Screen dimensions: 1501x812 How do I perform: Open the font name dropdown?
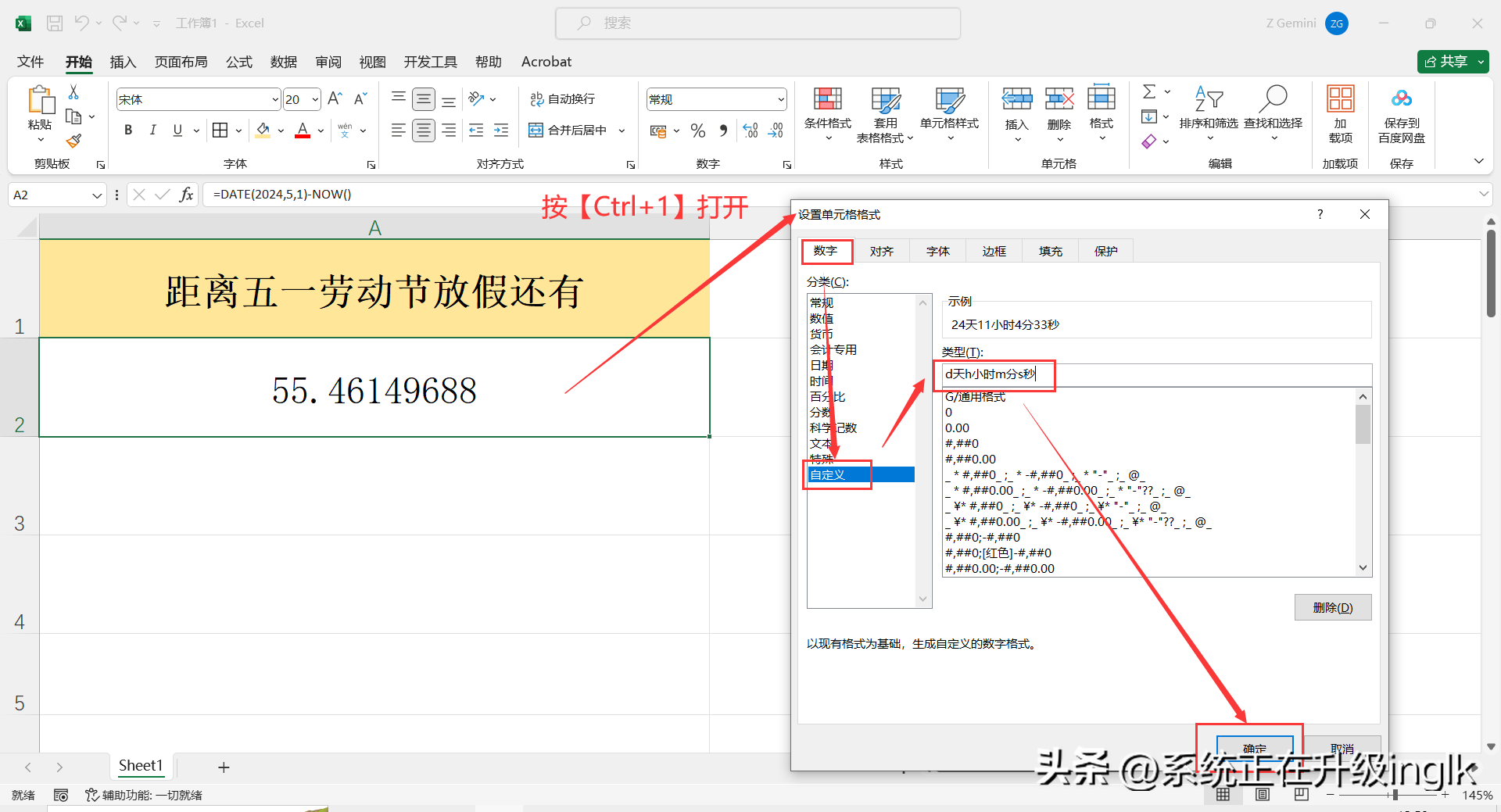click(275, 99)
